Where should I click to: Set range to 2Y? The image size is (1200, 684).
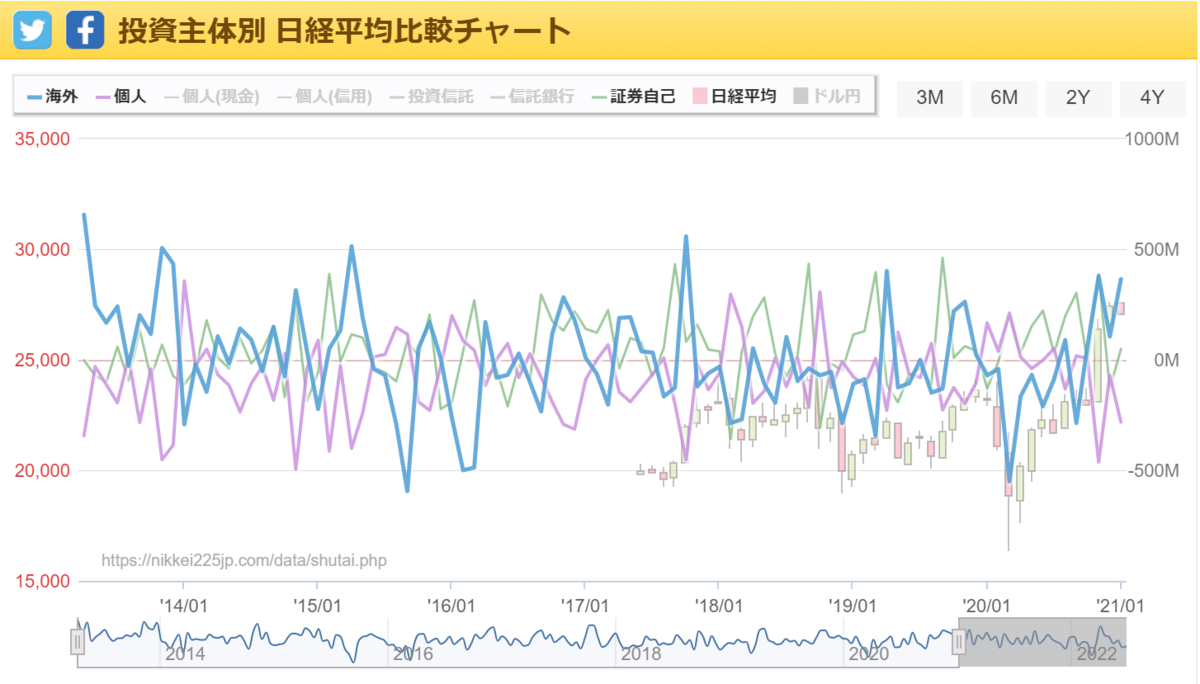pyautogui.click(x=1078, y=97)
